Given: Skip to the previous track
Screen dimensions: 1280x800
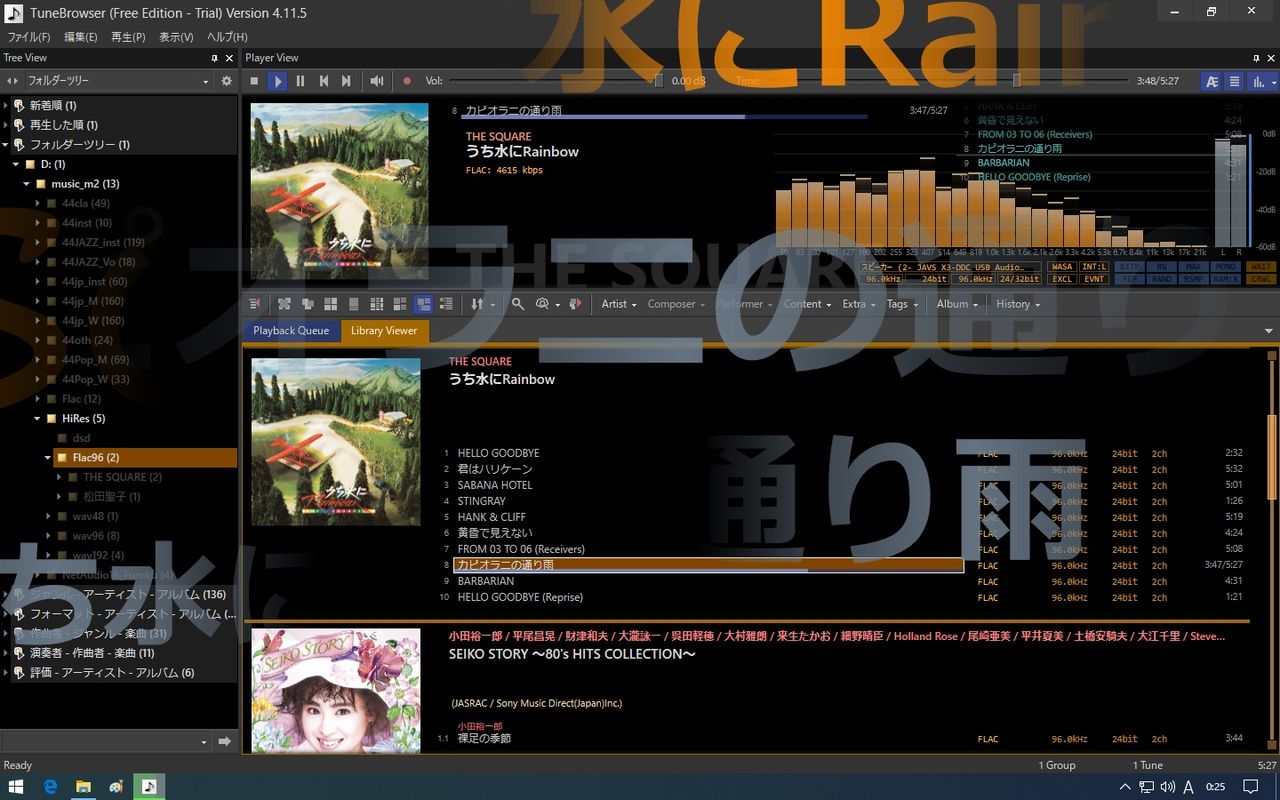Looking at the screenshot, I should [324, 81].
